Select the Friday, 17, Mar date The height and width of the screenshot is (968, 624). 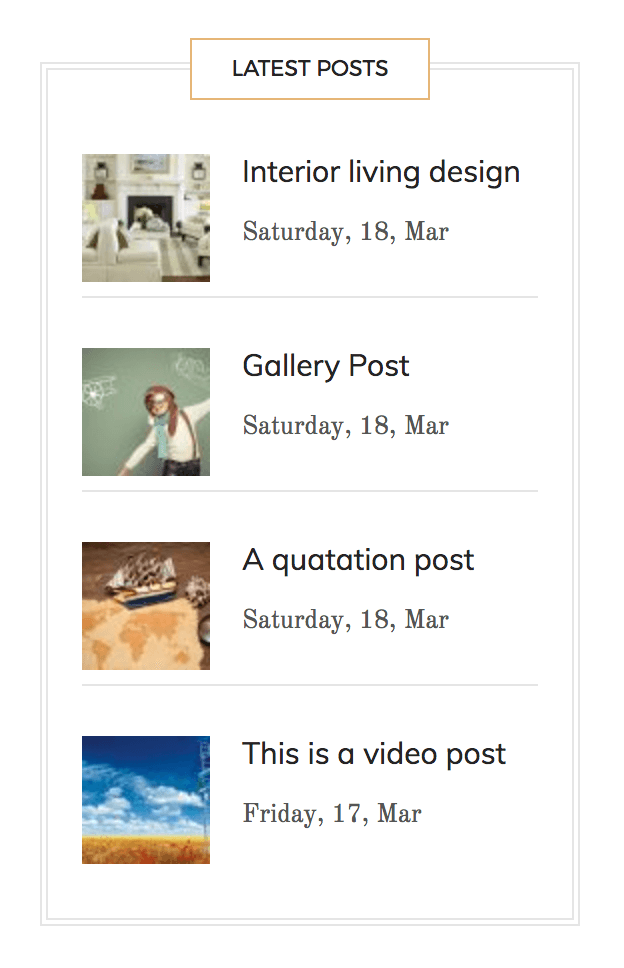[332, 814]
